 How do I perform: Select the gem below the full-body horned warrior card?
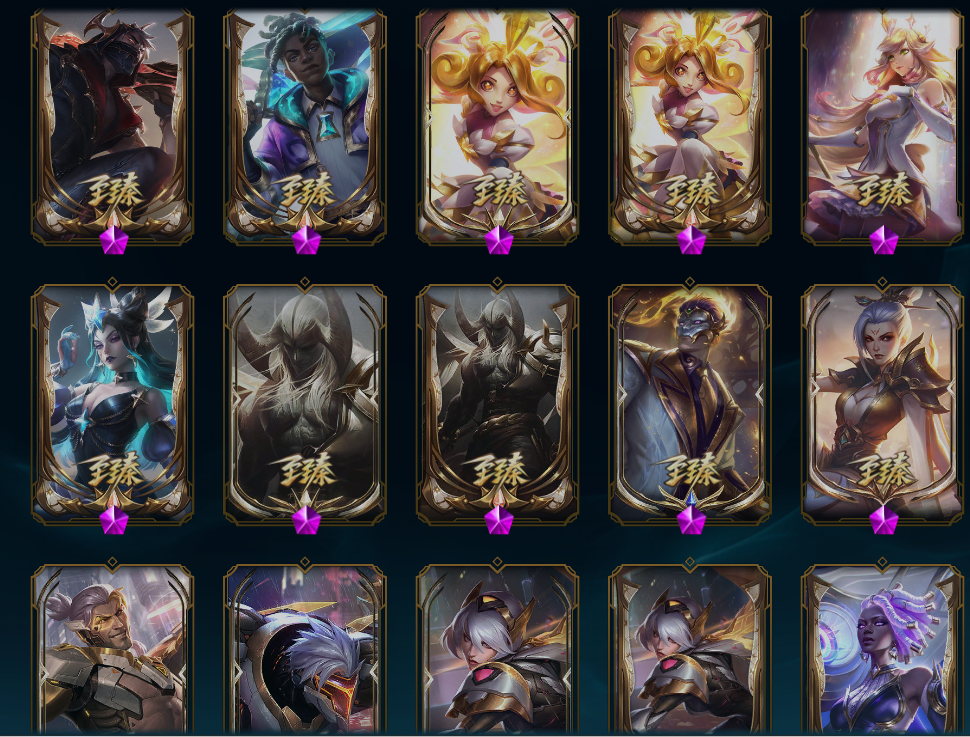(499, 520)
